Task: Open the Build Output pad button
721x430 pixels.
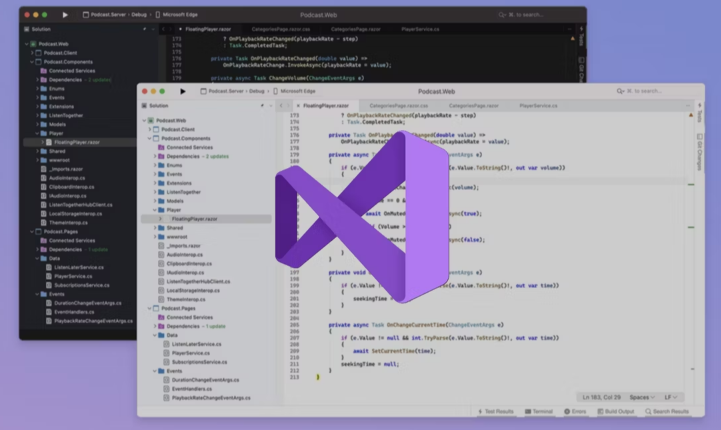Action: coord(616,412)
